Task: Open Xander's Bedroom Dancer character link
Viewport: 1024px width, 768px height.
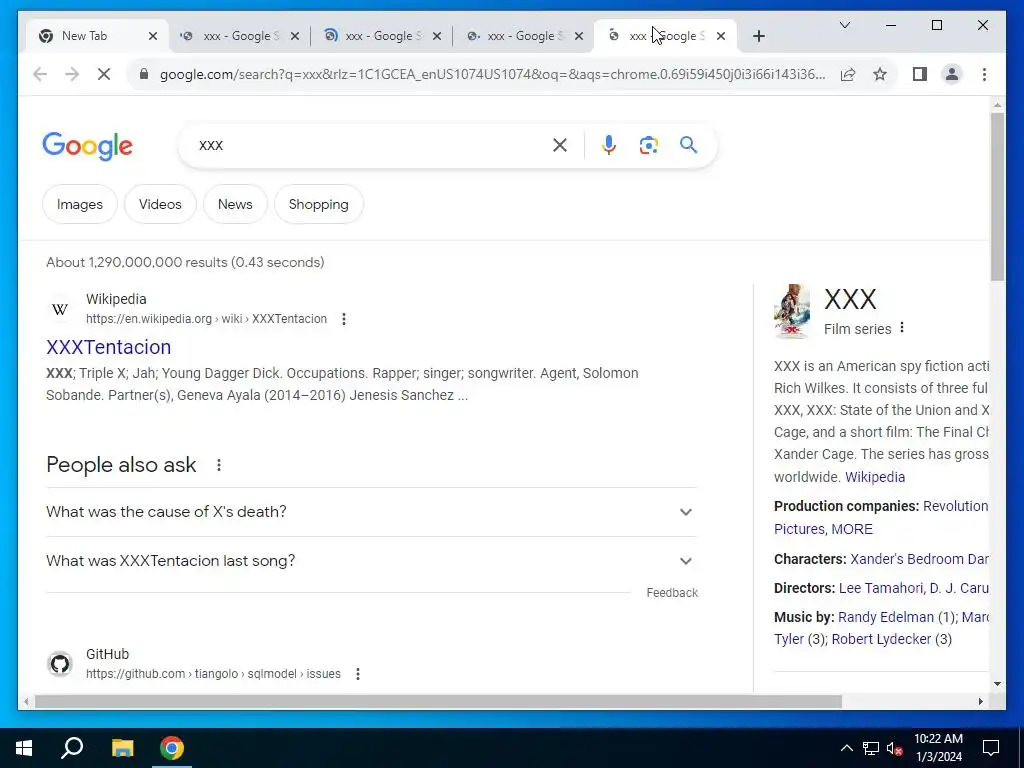Action: click(919, 560)
